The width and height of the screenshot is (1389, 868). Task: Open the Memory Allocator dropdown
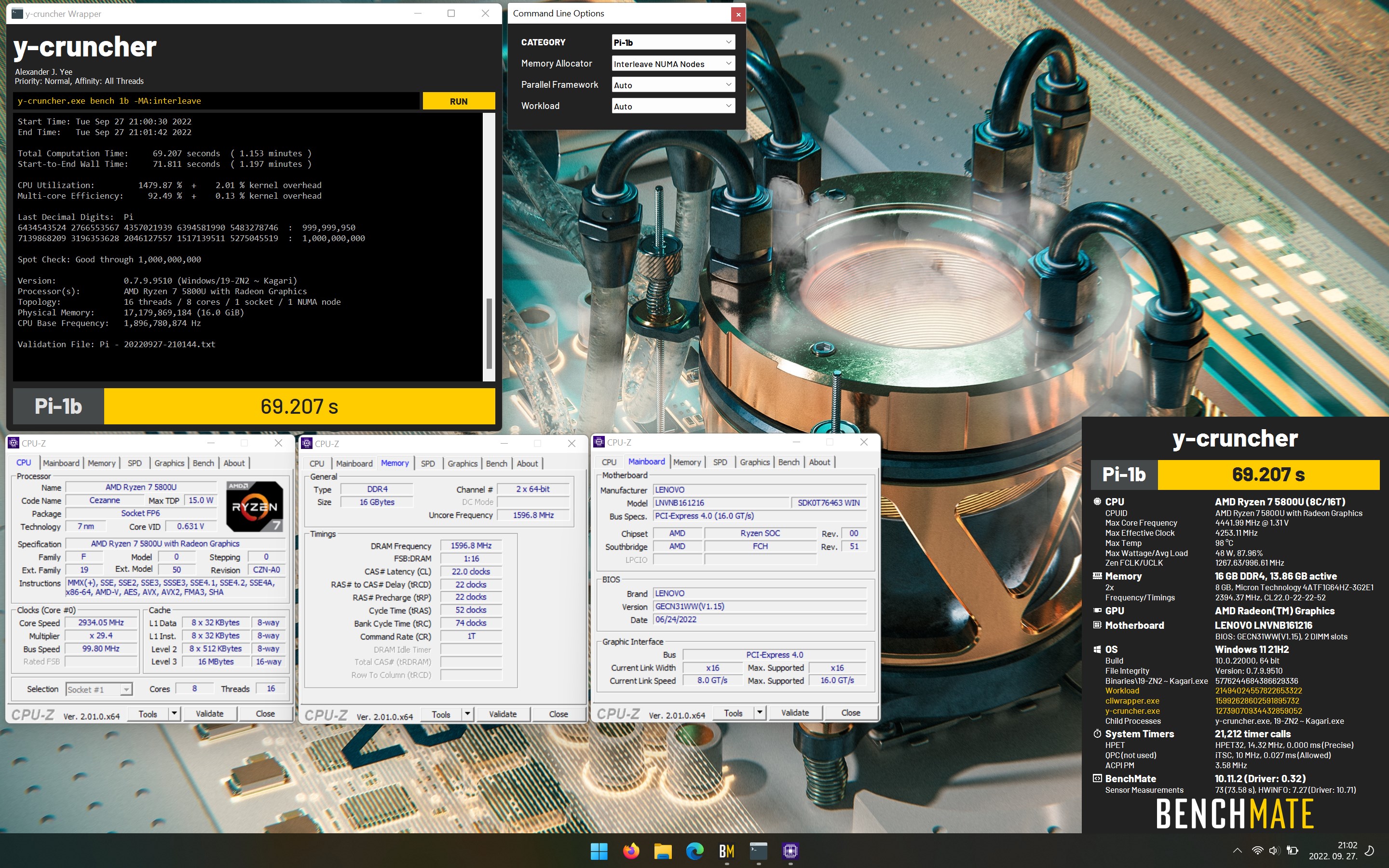tap(673, 64)
